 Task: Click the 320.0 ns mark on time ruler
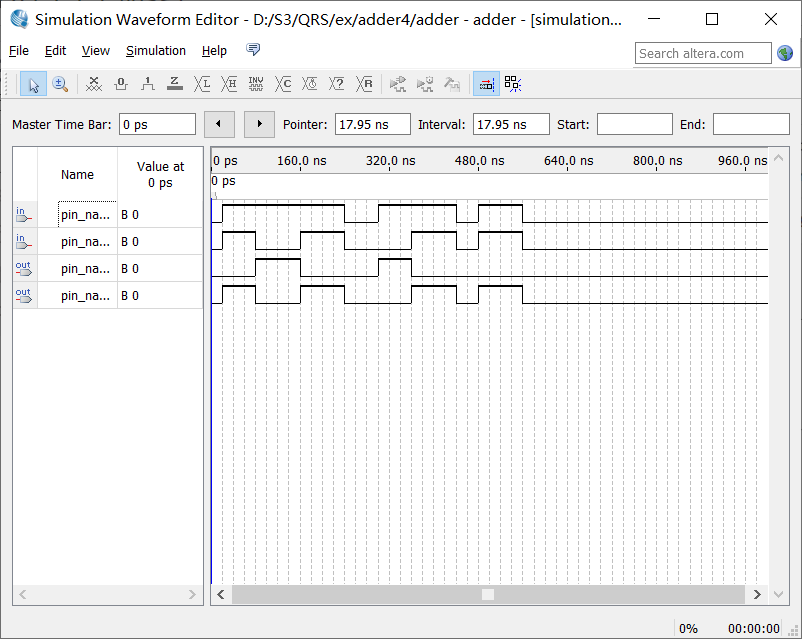(x=390, y=161)
